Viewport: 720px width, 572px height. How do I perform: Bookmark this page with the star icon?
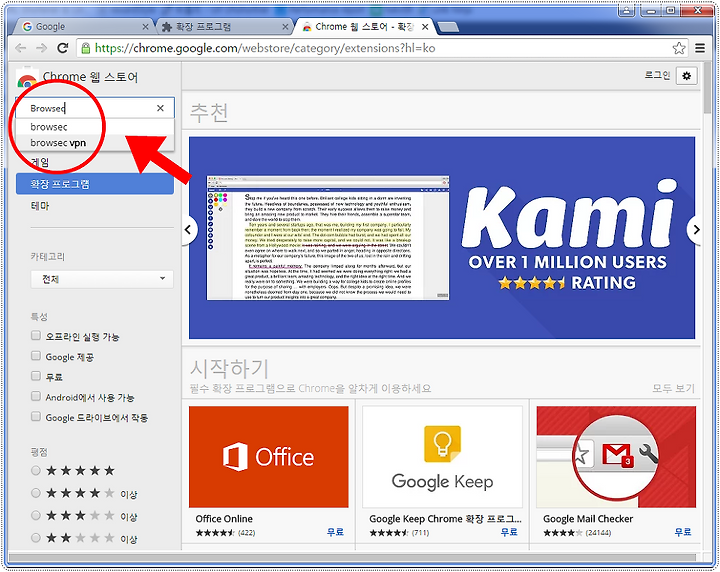(679, 48)
